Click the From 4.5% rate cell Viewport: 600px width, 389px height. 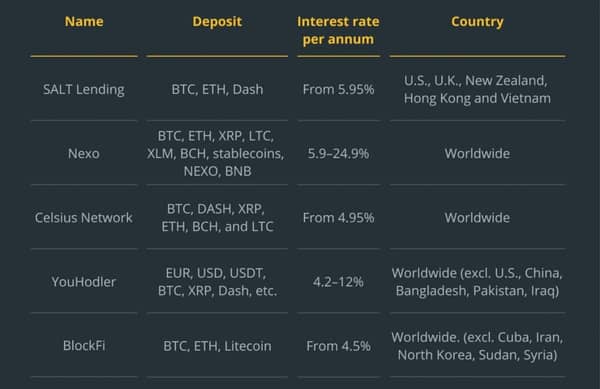click(x=338, y=346)
